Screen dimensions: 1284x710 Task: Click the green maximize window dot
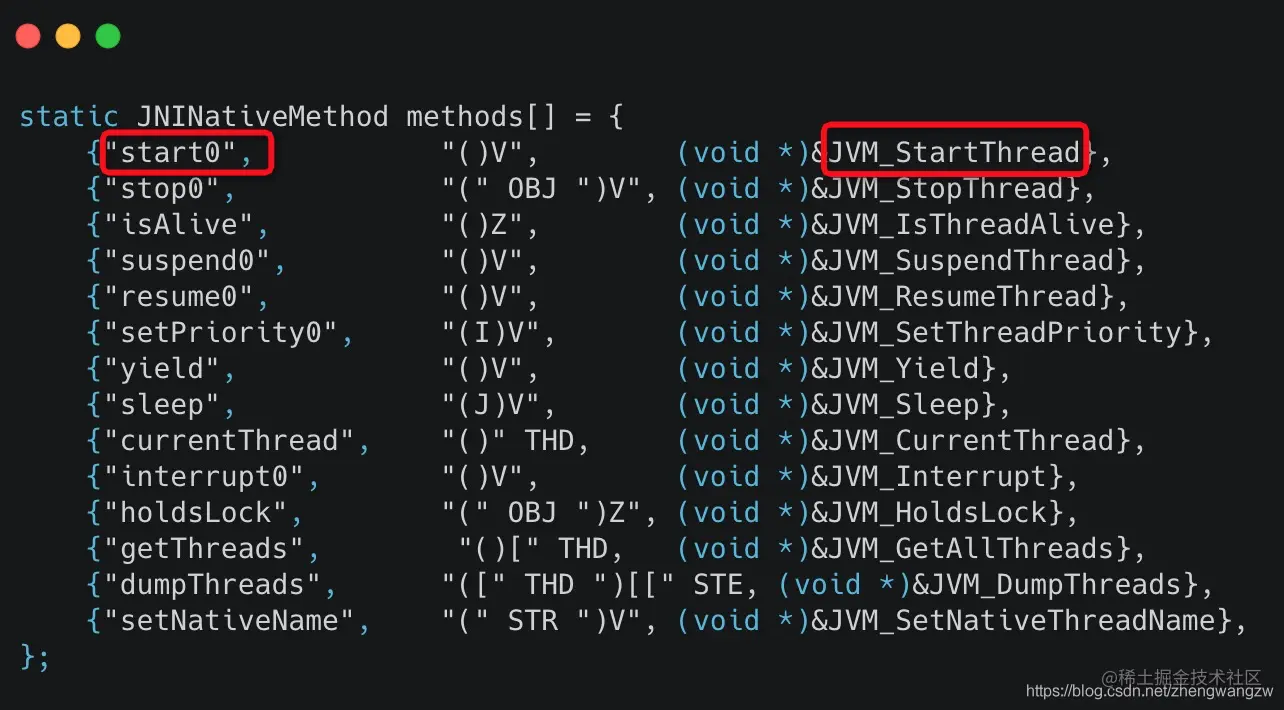108,37
